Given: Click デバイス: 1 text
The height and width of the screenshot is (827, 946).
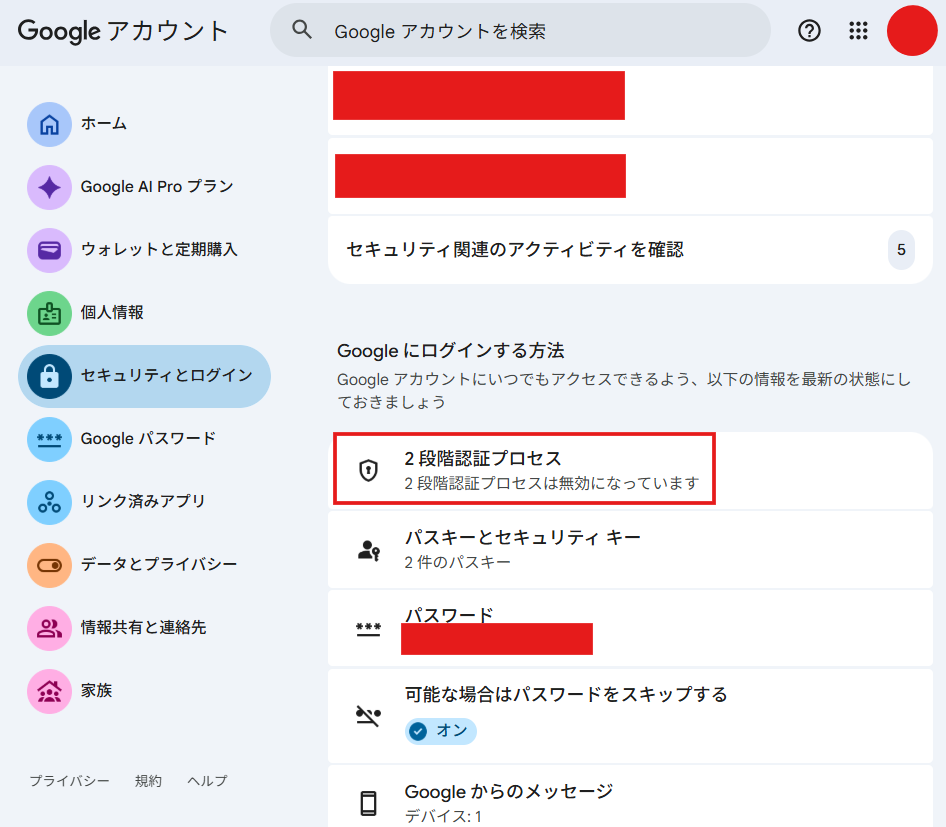Looking at the screenshot, I should (443, 816).
